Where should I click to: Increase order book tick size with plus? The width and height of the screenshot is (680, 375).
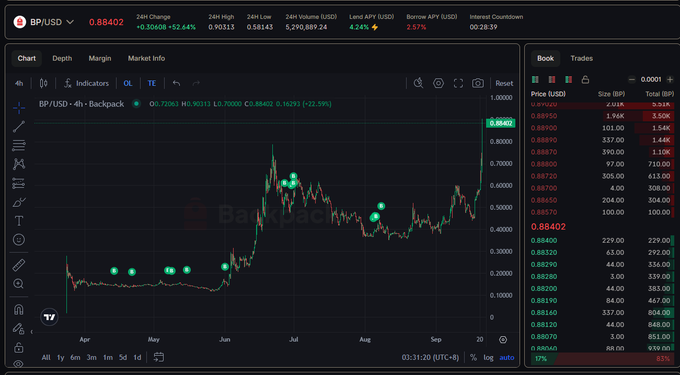(670, 79)
